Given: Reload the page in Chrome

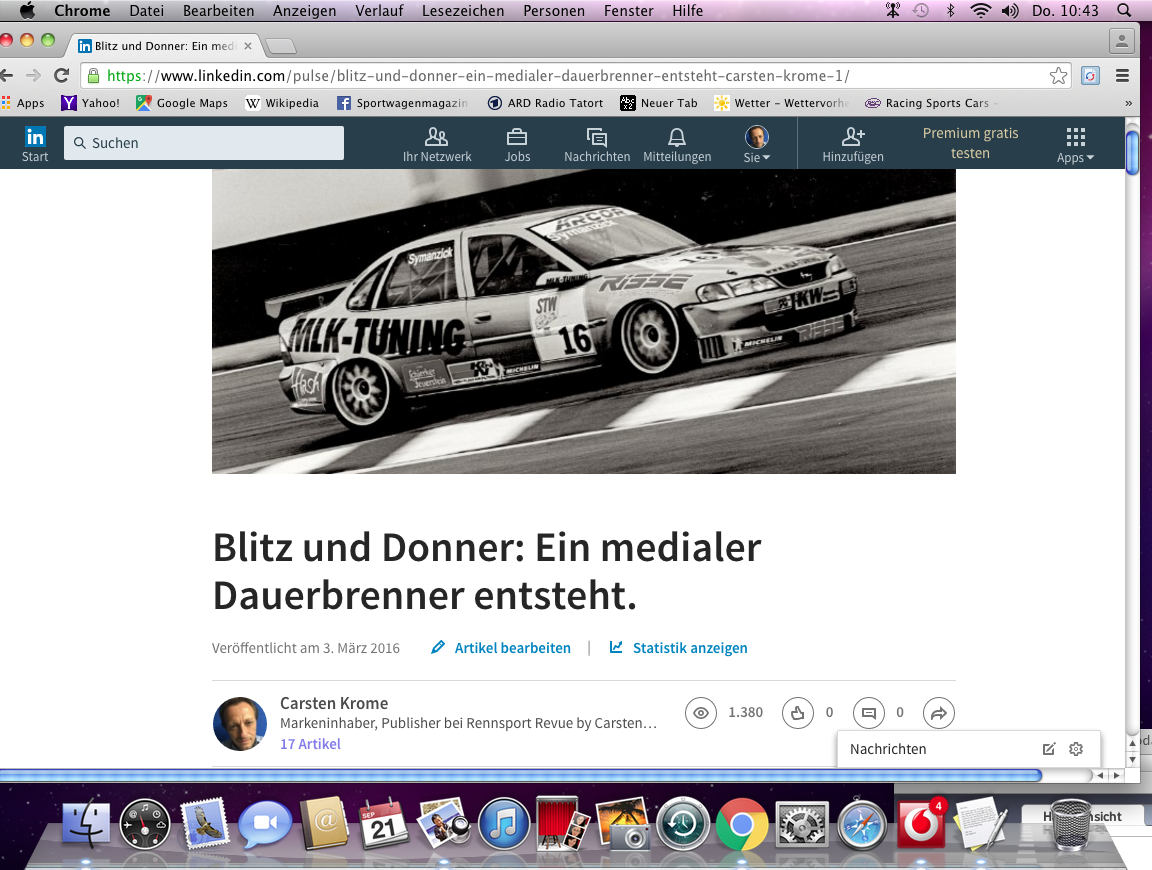Looking at the screenshot, I should (62, 75).
